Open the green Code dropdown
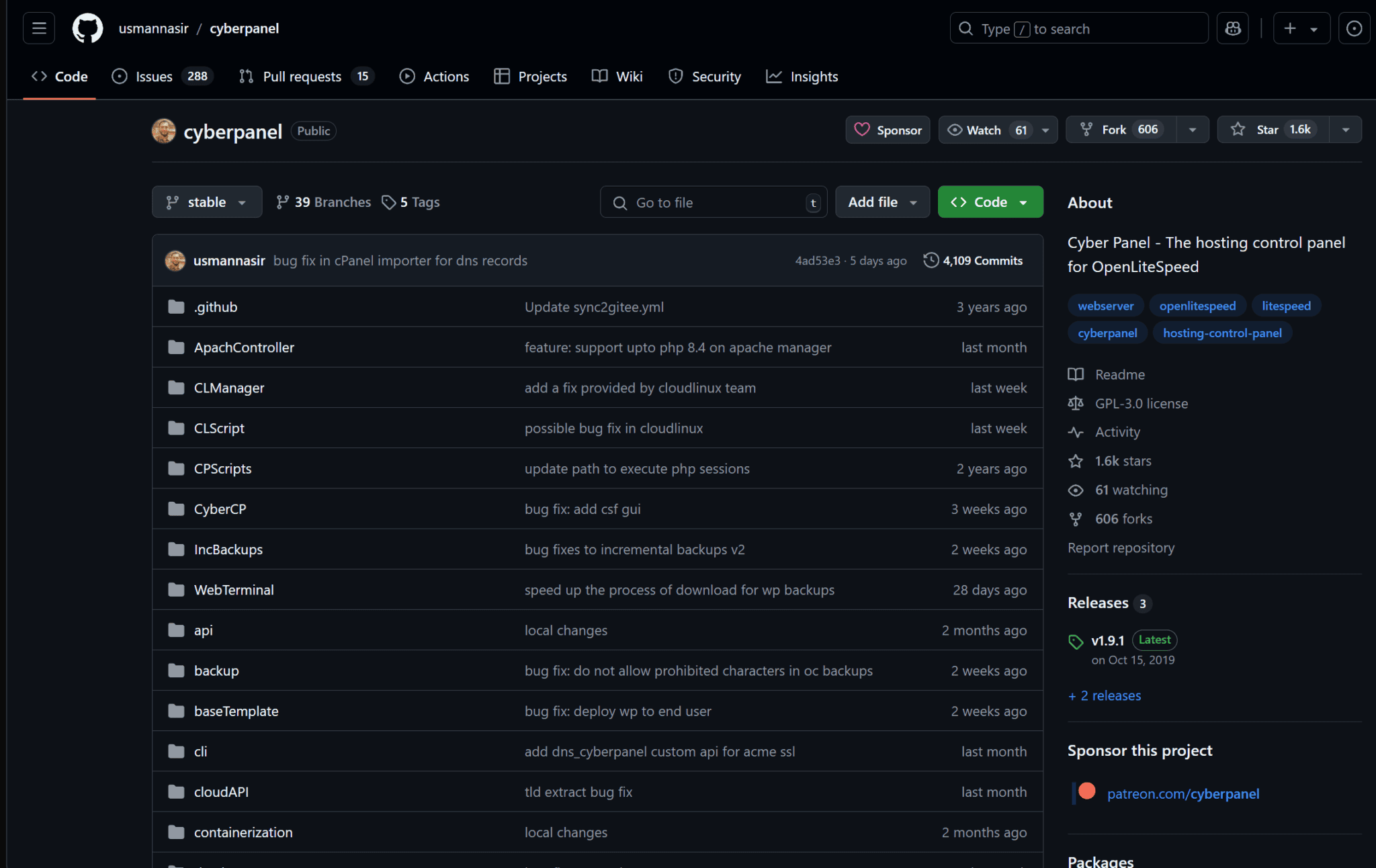This screenshot has width=1376, height=868. [990, 202]
